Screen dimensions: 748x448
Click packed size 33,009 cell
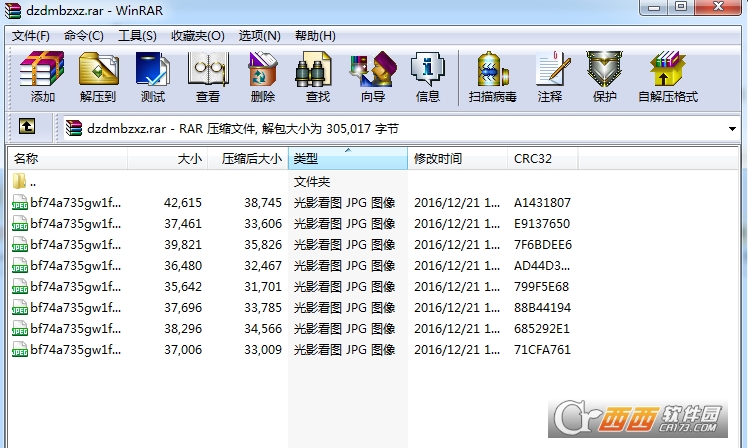tap(263, 350)
